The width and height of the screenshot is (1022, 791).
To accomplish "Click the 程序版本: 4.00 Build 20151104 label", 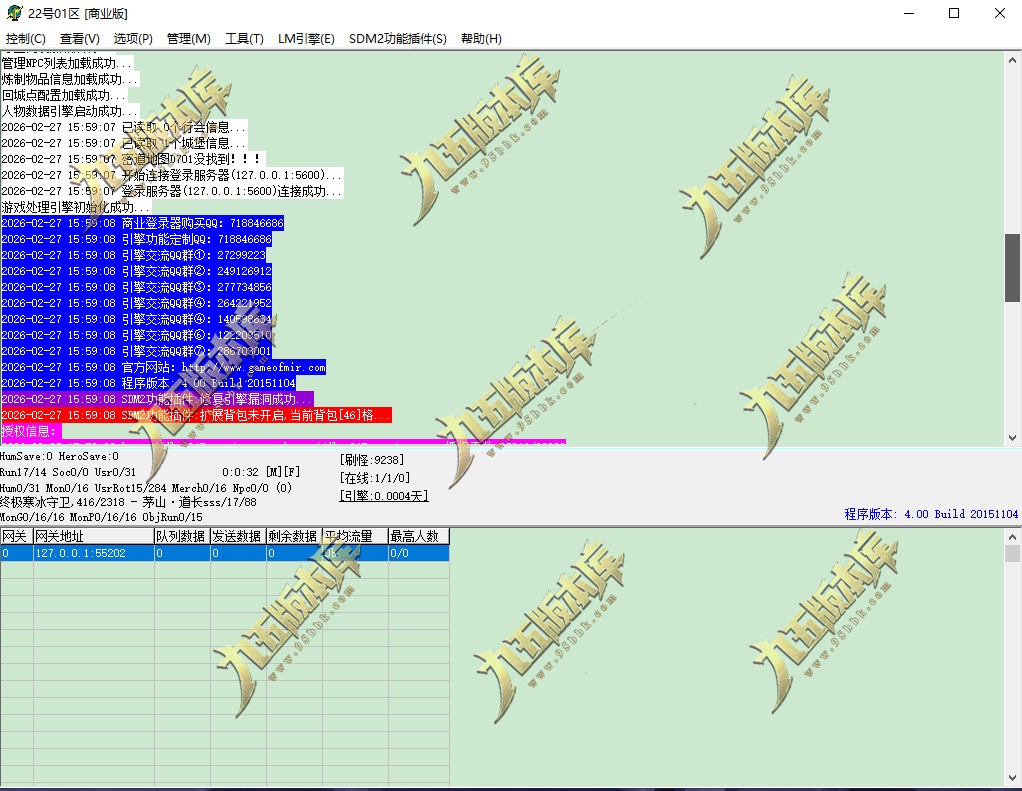I will (x=931, y=514).
